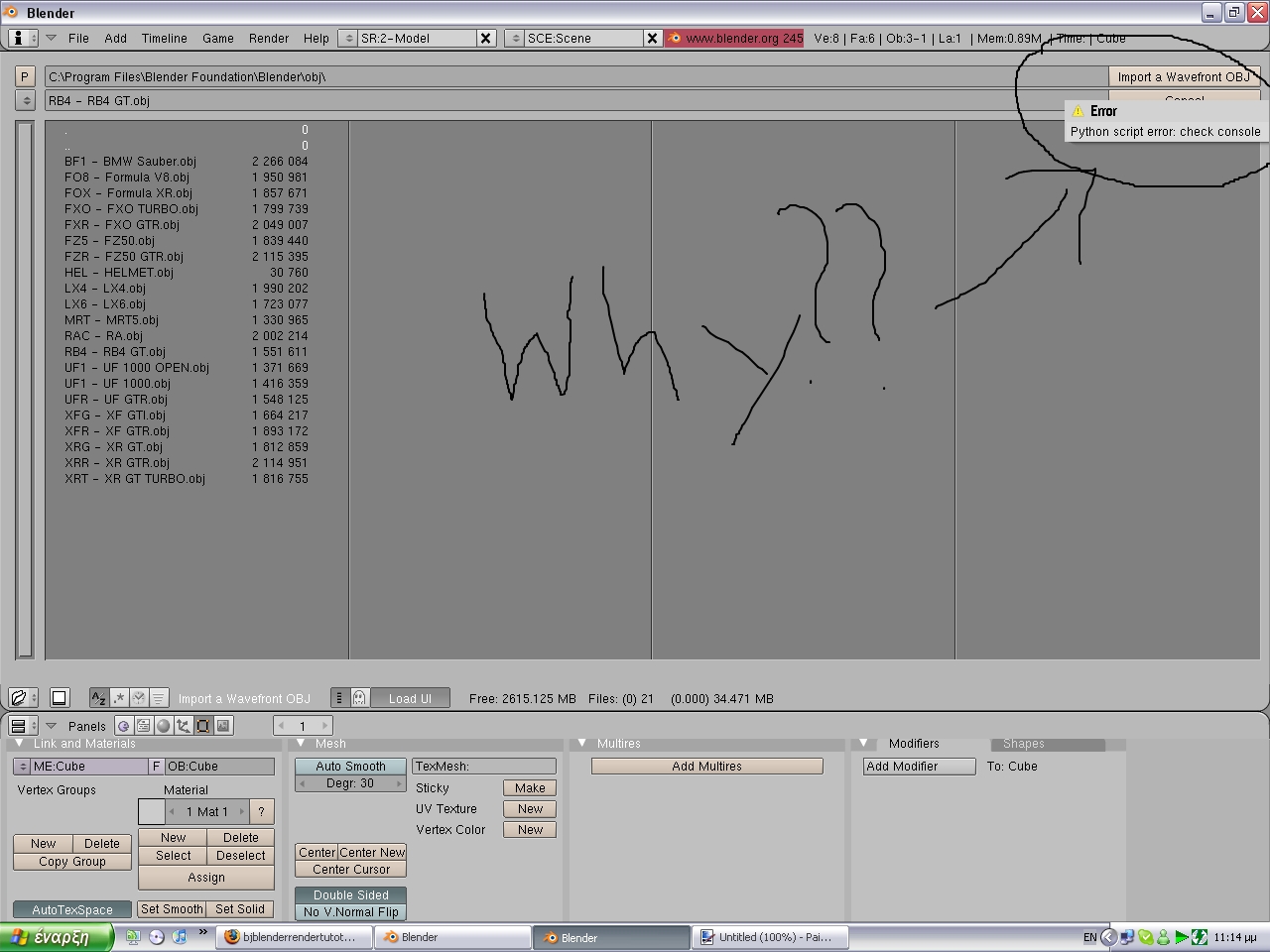
Task: Click the Add Multires button
Action: pos(706,767)
